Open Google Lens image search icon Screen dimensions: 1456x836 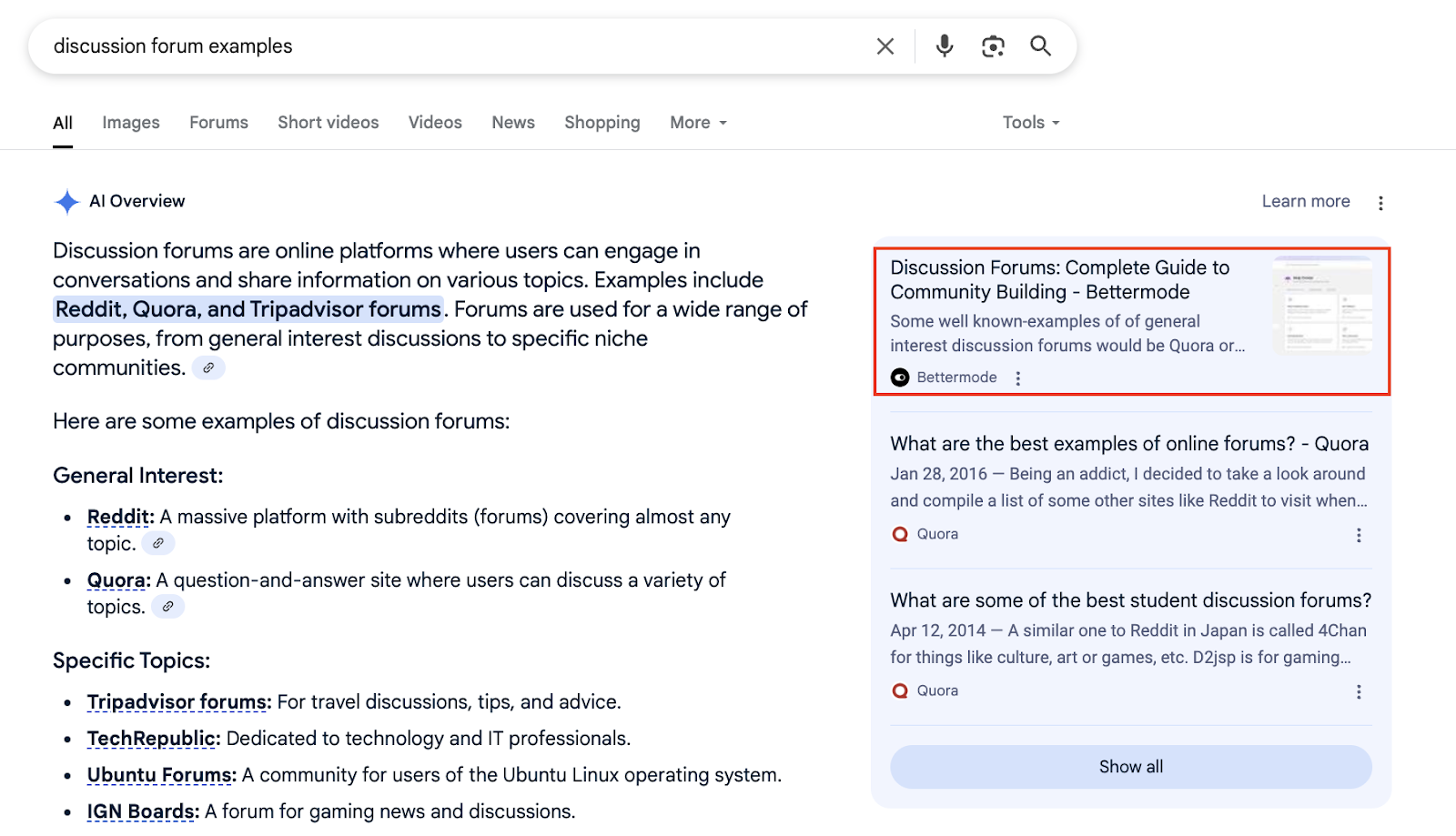pyautogui.click(x=993, y=46)
